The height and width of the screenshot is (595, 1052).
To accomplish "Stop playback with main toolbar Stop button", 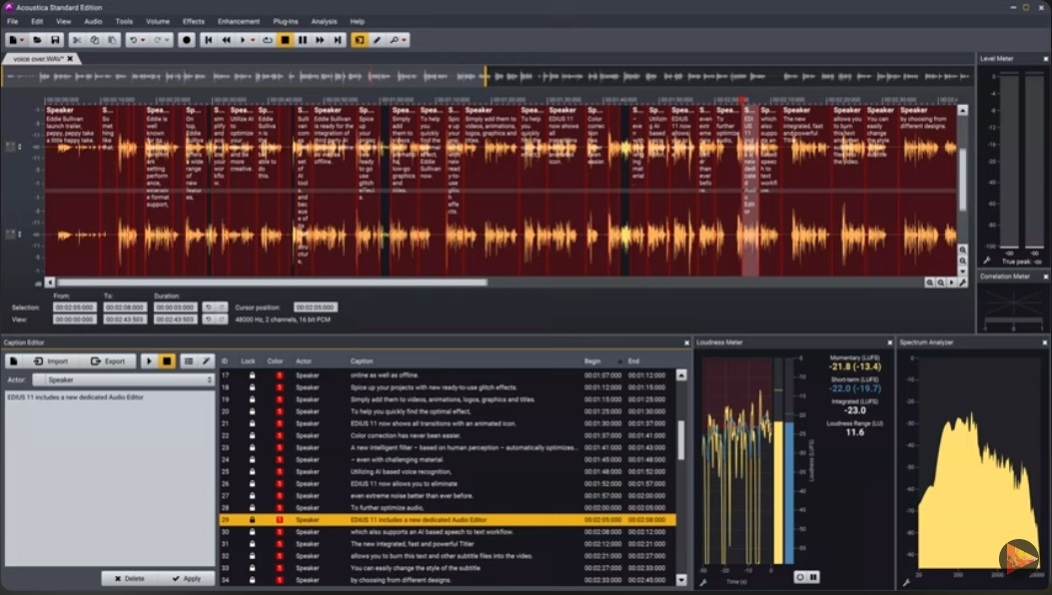I will (285, 40).
